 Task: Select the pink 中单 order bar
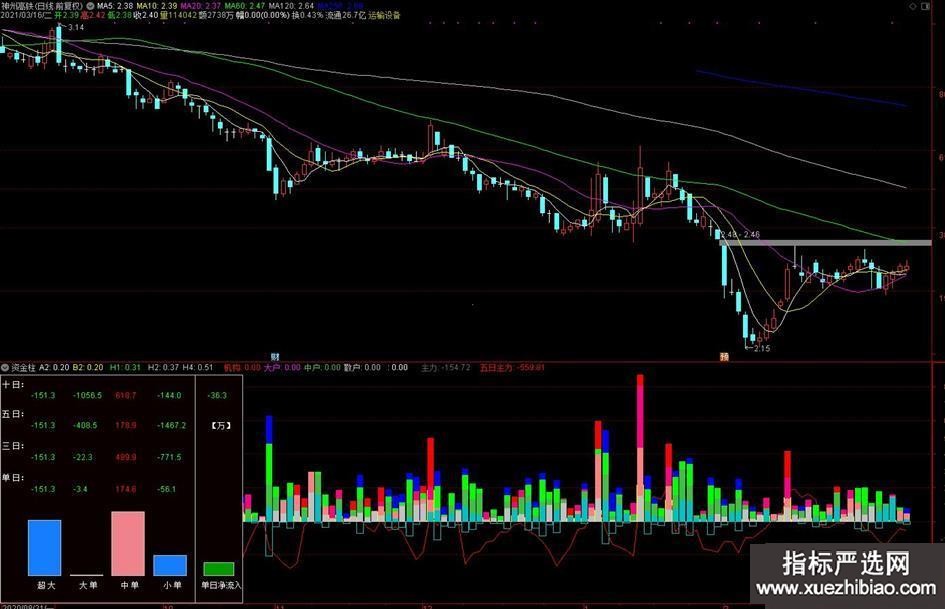coord(128,543)
